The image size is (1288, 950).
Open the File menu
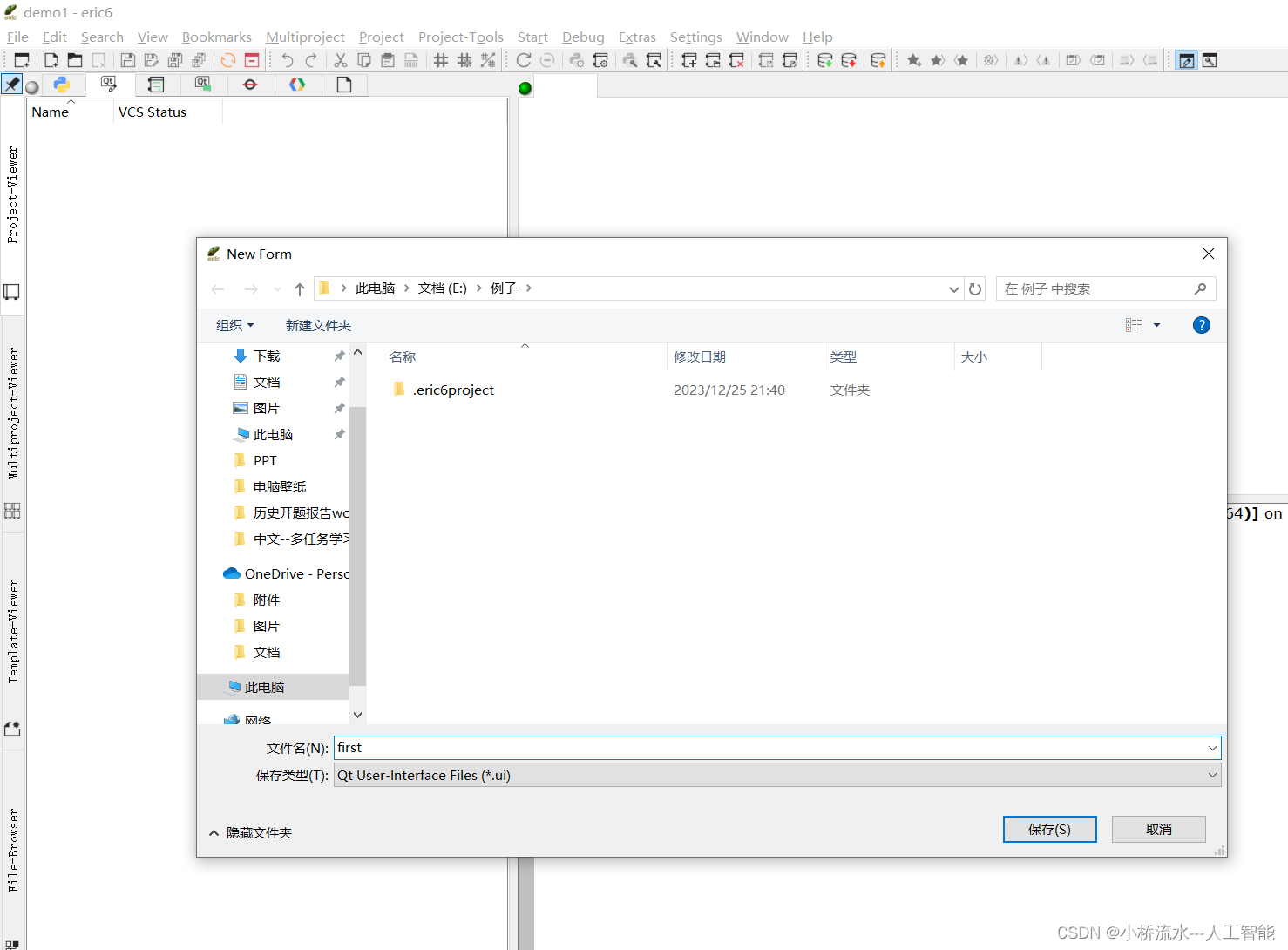(17, 37)
